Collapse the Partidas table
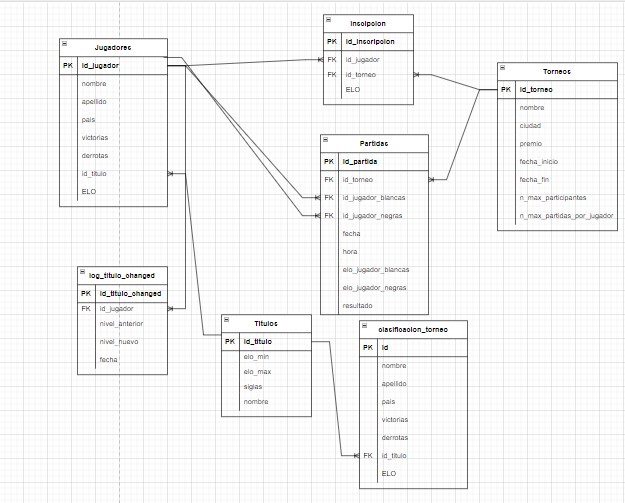Screen dimensions: 625x503 [326, 142]
